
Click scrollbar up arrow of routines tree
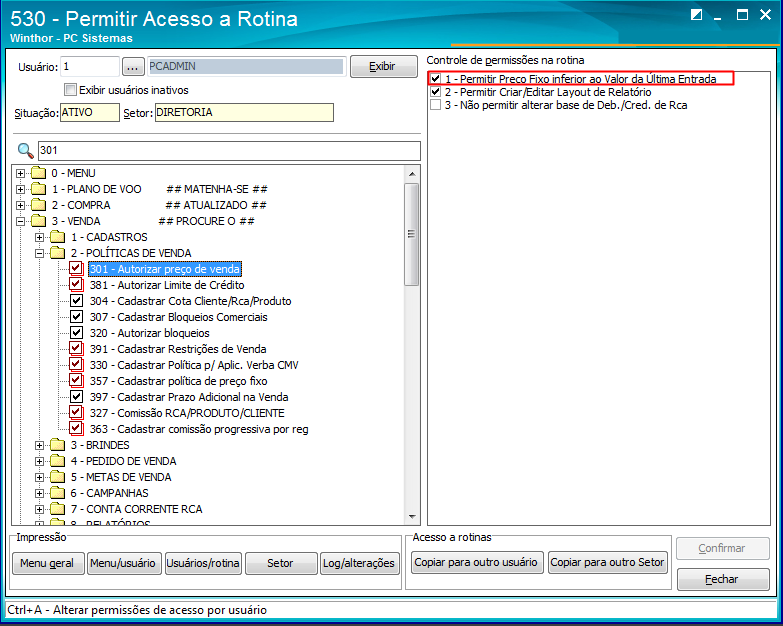pyautogui.click(x=412, y=174)
